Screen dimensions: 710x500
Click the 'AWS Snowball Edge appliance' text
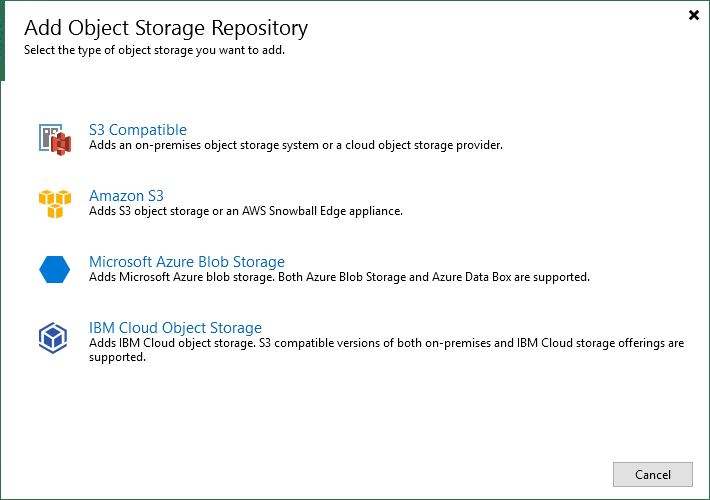322,211
